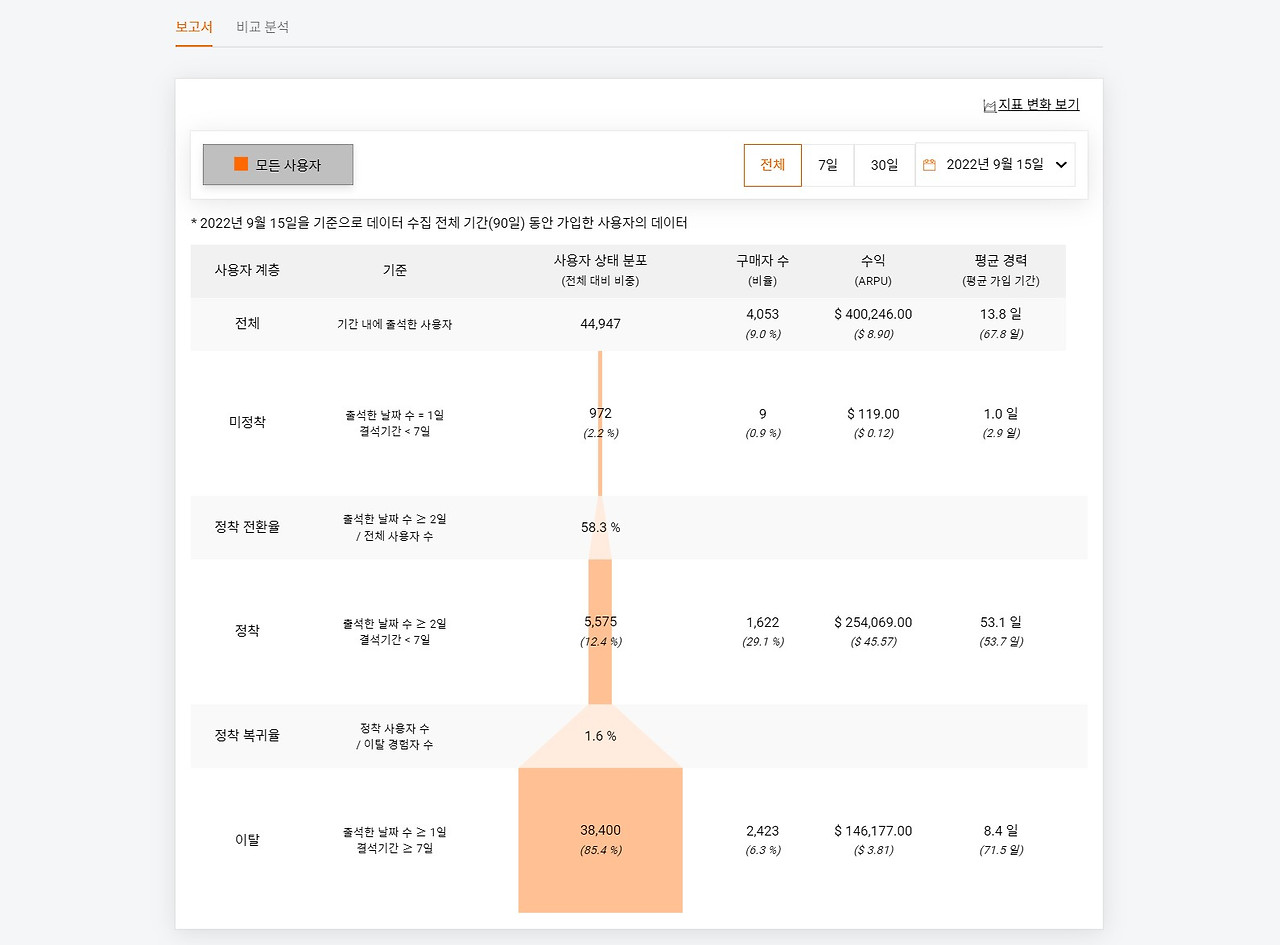Select the 전체 period filter
Screen dimensions: 1280x945
pos(772,165)
